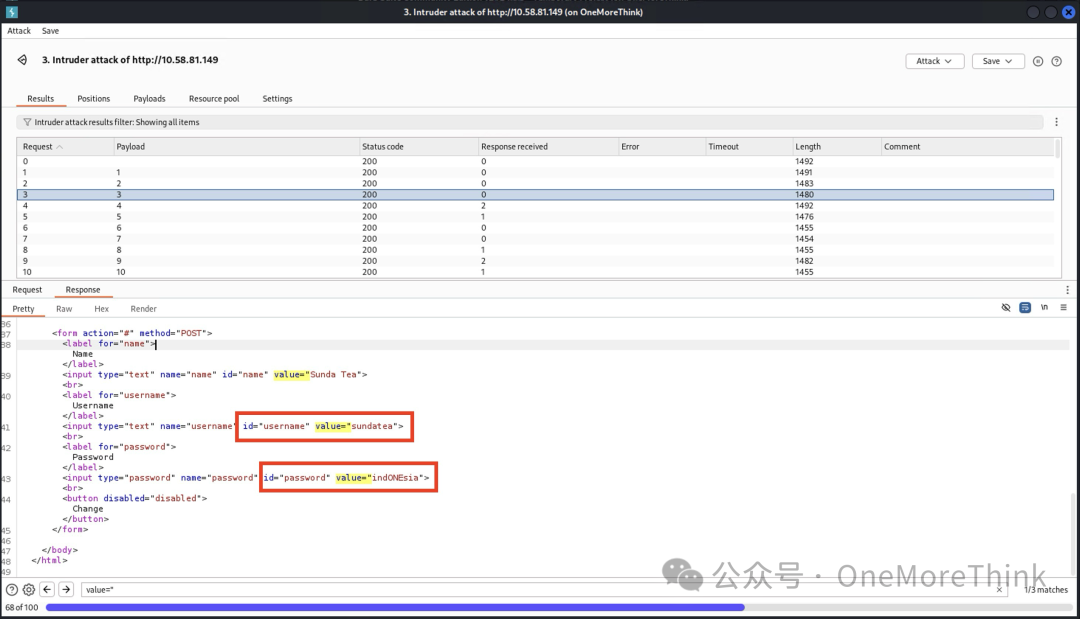
Task: Select result row with payload 6
Action: [x=535, y=227]
